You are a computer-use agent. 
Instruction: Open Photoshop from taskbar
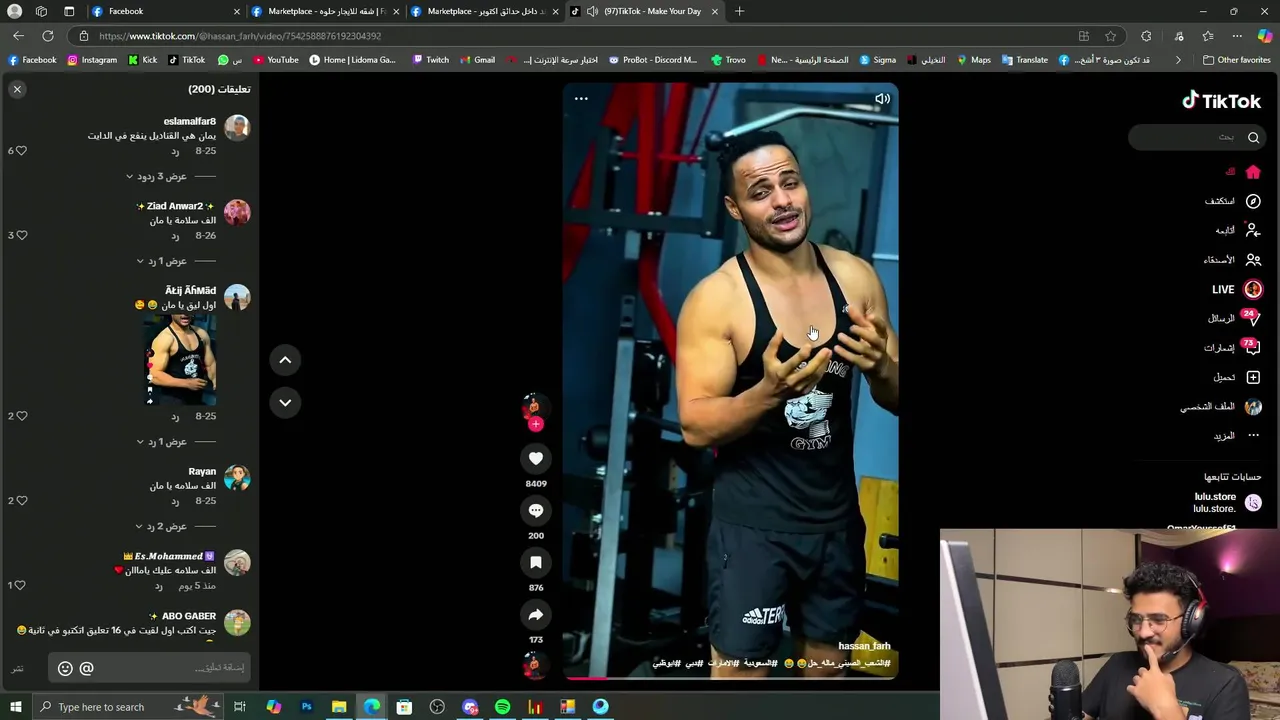306,707
